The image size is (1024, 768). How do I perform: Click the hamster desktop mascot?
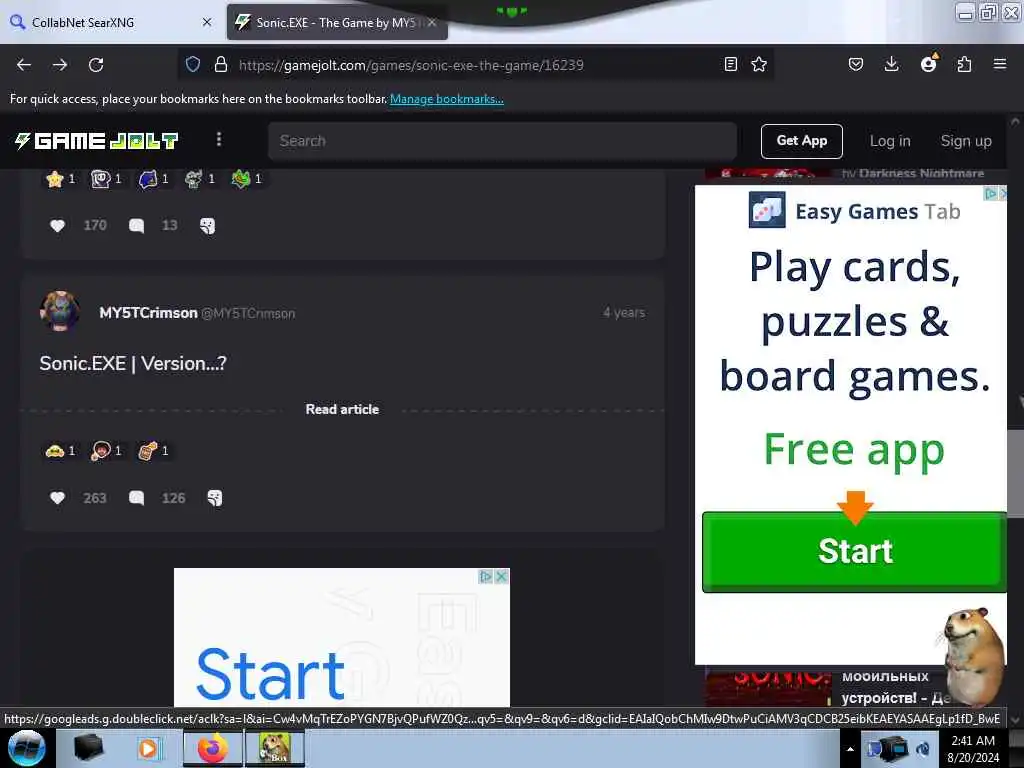pos(975,656)
